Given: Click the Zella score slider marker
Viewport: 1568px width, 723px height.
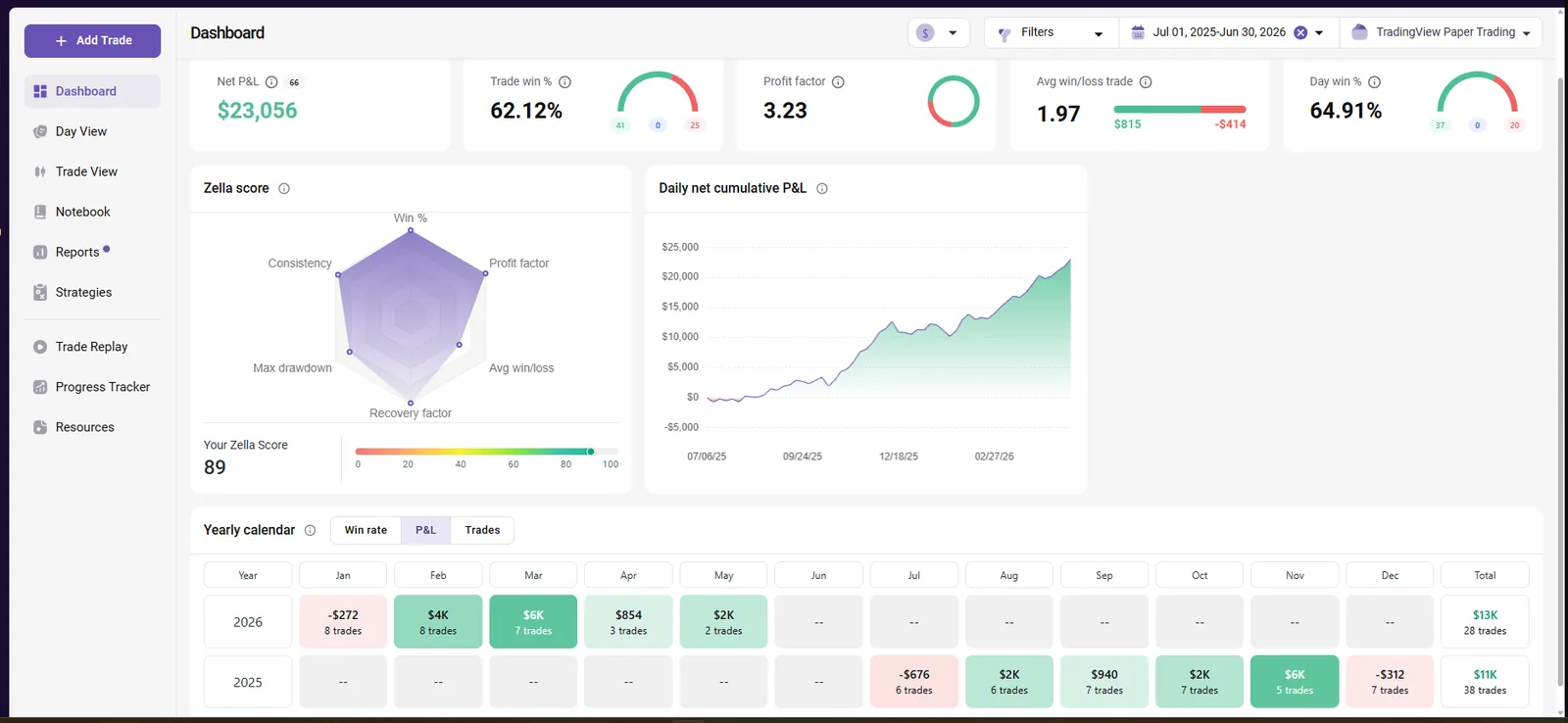Looking at the screenshot, I should tap(590, 452).
